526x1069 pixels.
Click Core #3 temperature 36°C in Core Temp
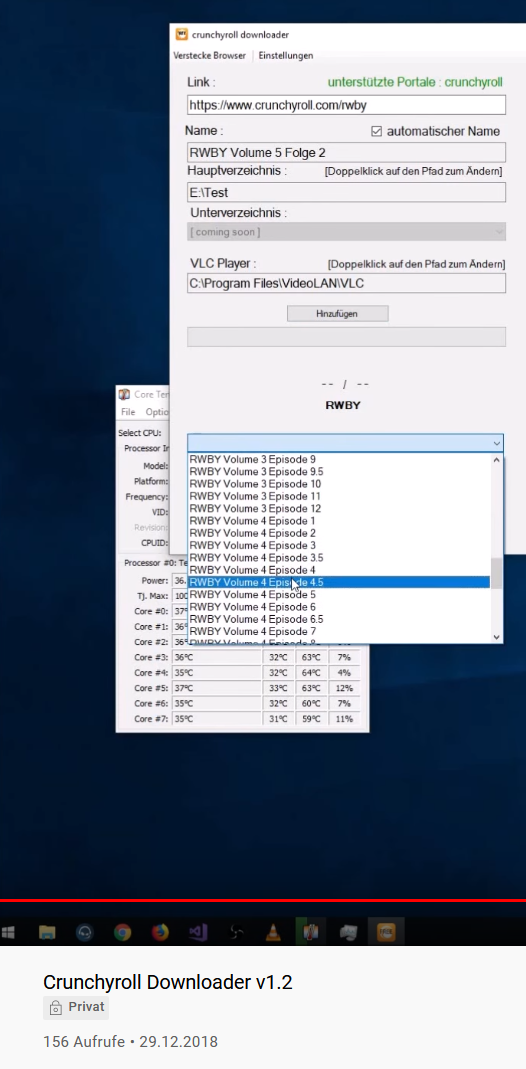(x=183, y=657)
